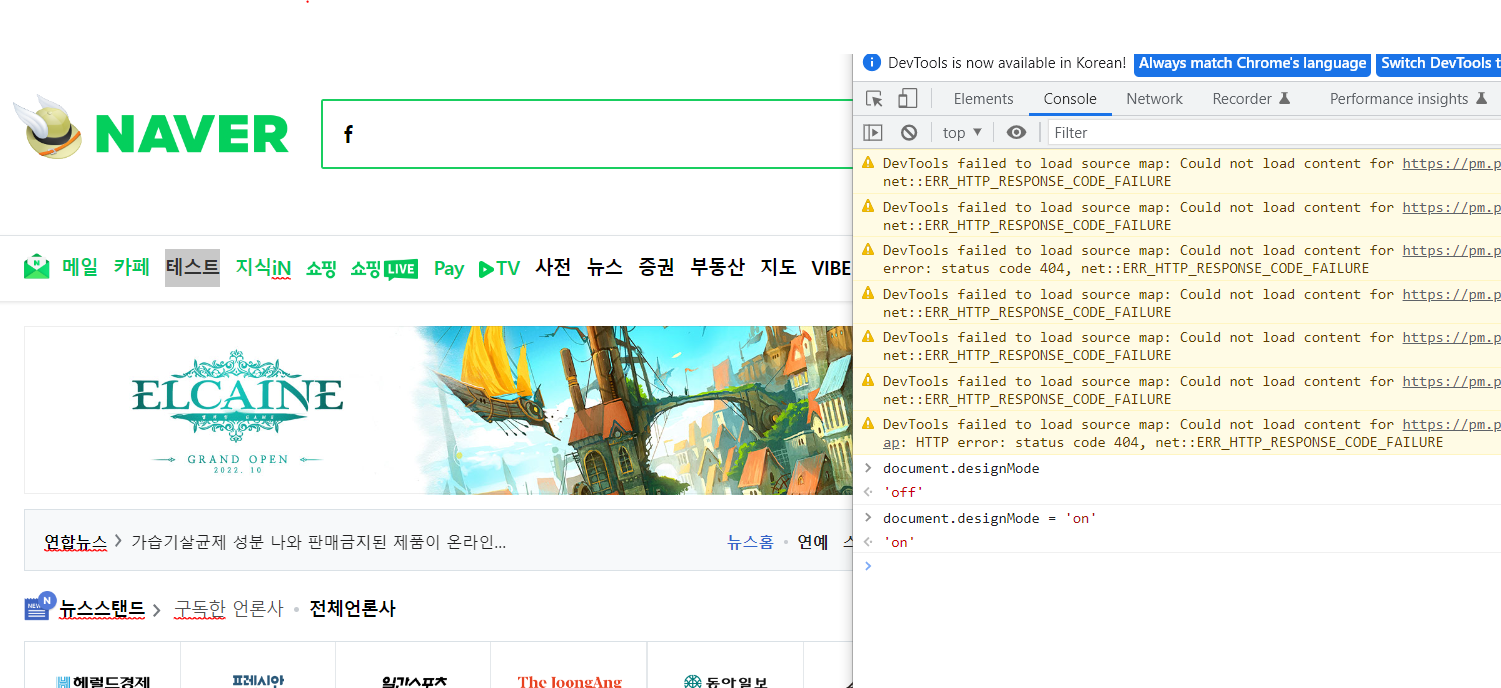This screenshot has width=1501, height=688.
Task: Select the 전체언론사 tab
Action: [x=352, y=609]
